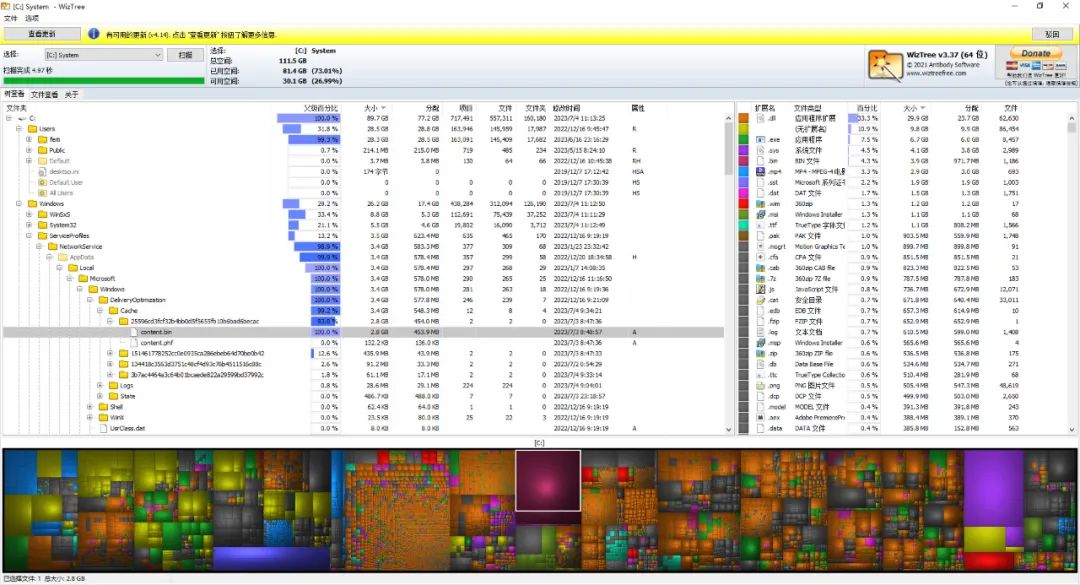Open the [C:] System drive dropdown

coord(103,54)
